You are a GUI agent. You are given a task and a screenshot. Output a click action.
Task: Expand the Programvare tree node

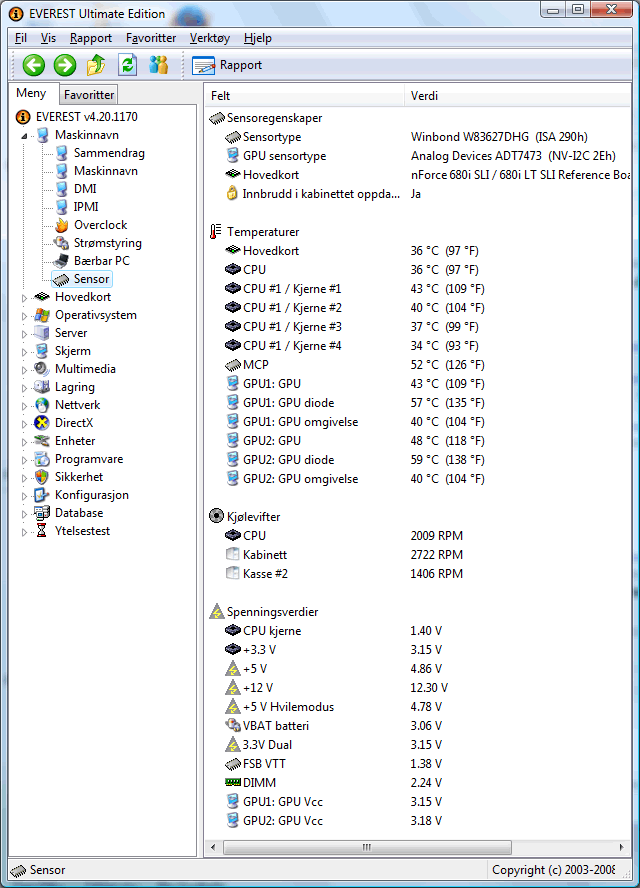(x=24, y=460)
